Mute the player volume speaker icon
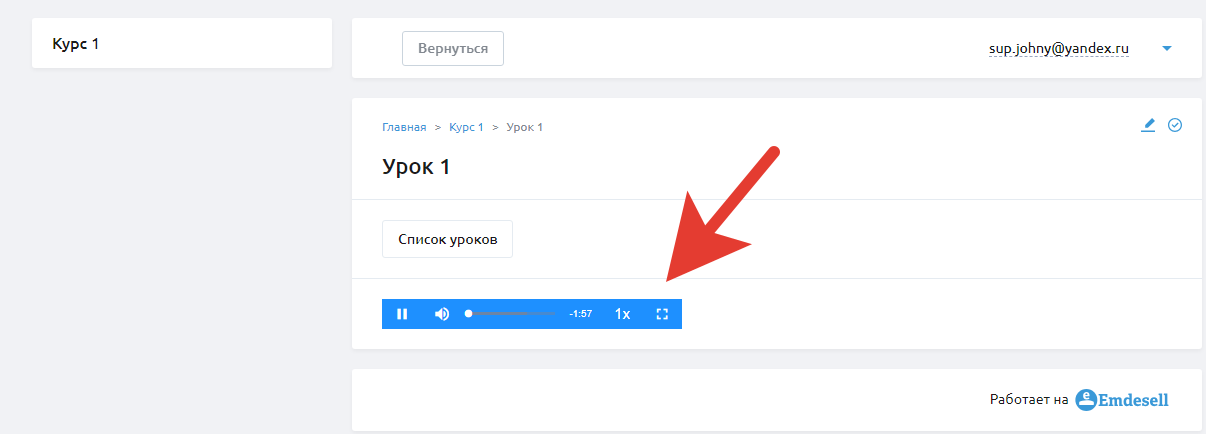This screenshot has width=1206, height=434. click(441, 314)
